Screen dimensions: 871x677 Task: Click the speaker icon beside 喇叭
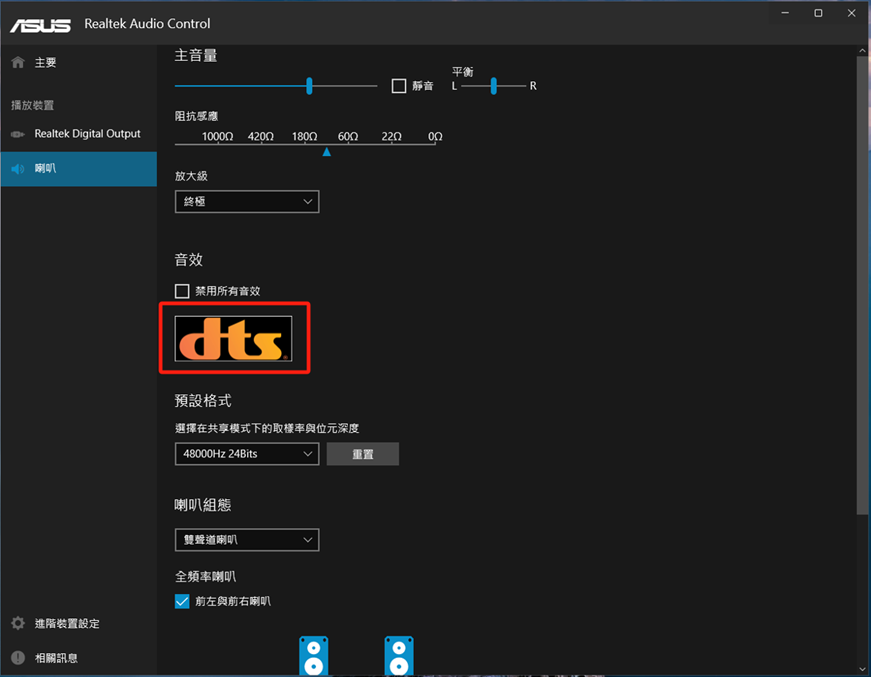18,169
